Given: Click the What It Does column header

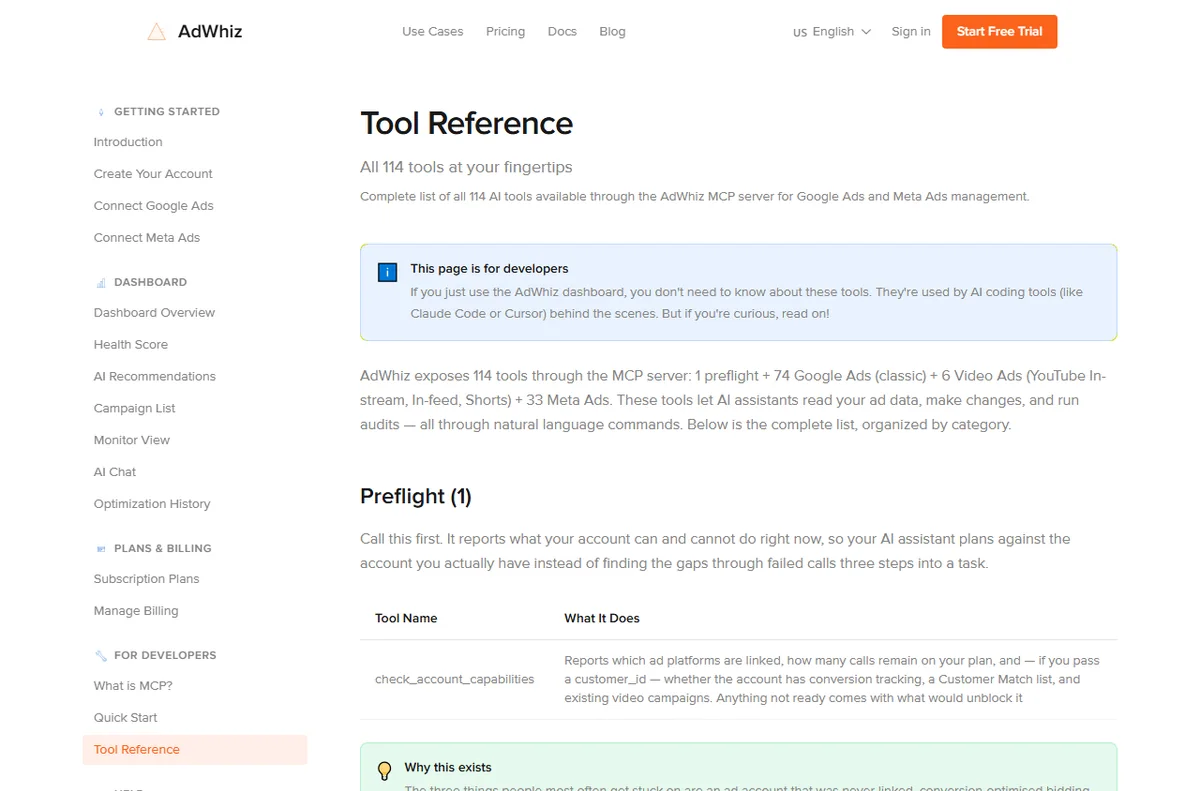Looking at the screenshot, I should pos(602,619).
